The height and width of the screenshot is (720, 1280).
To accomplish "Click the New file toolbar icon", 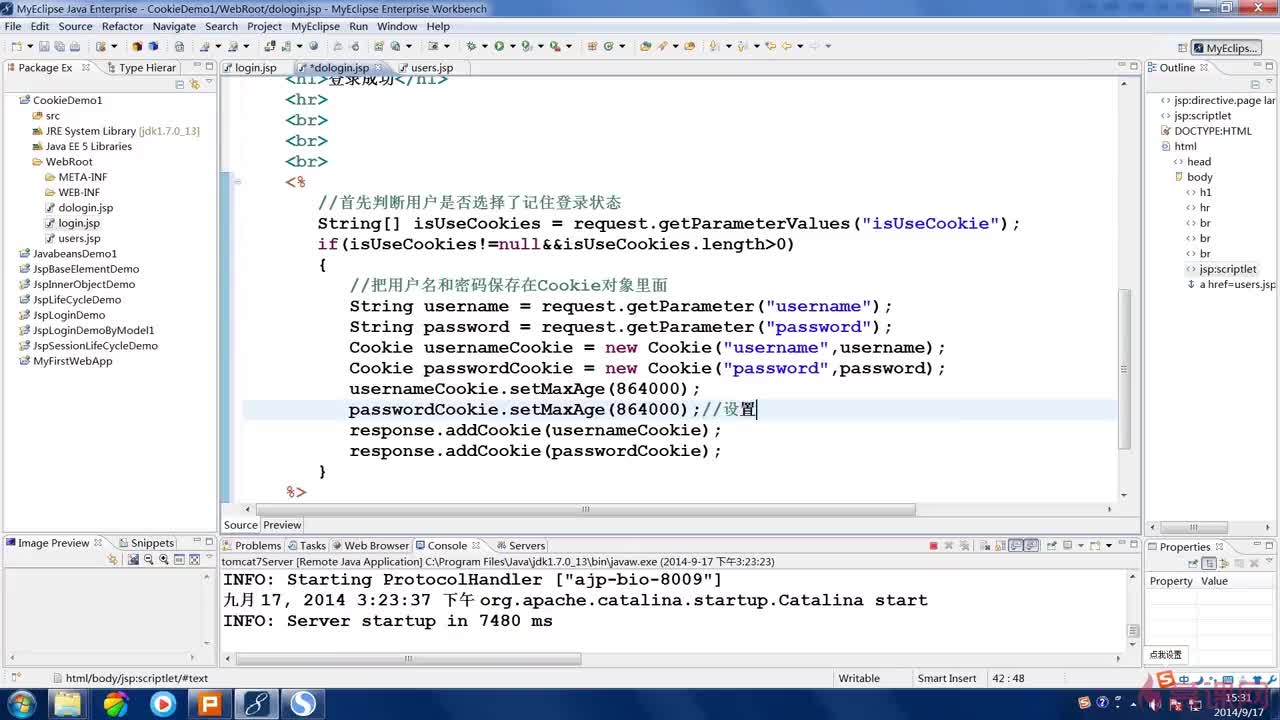I will (15, 46).
